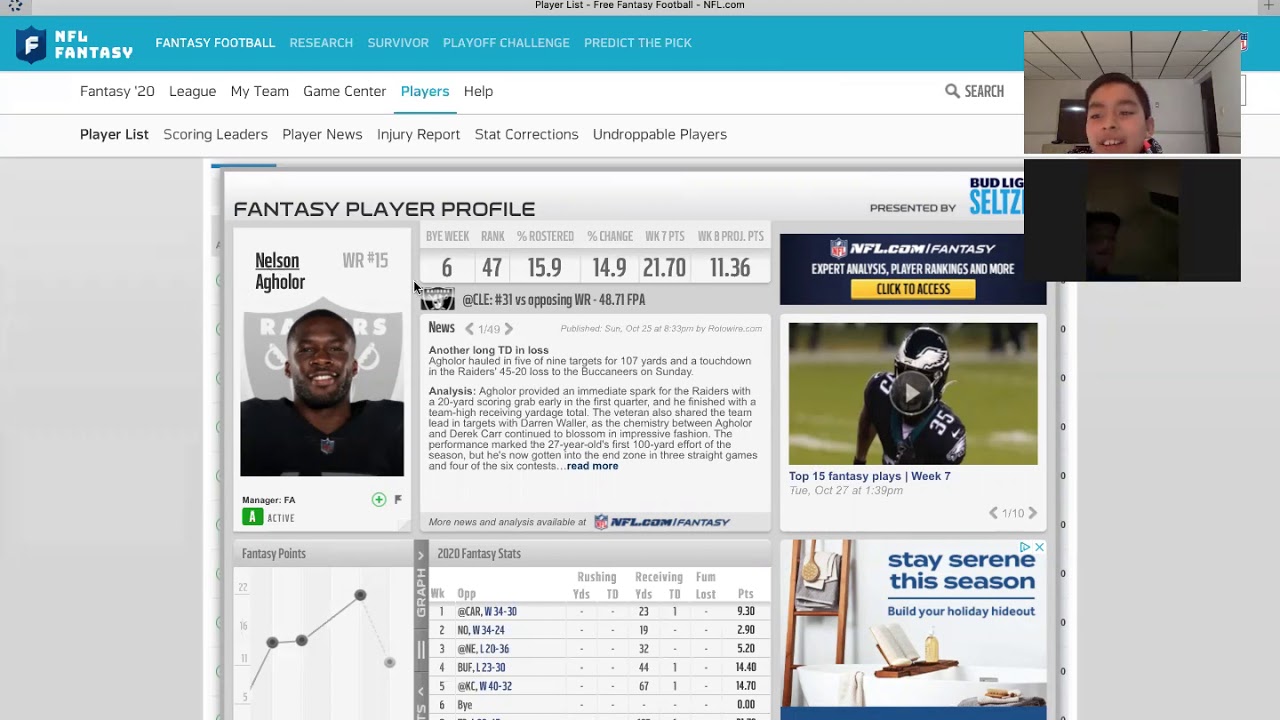Click the Bud Light Seltzer sponsor logo
This screenshot has width=1280, height=720.
click(x=996, y=196)
